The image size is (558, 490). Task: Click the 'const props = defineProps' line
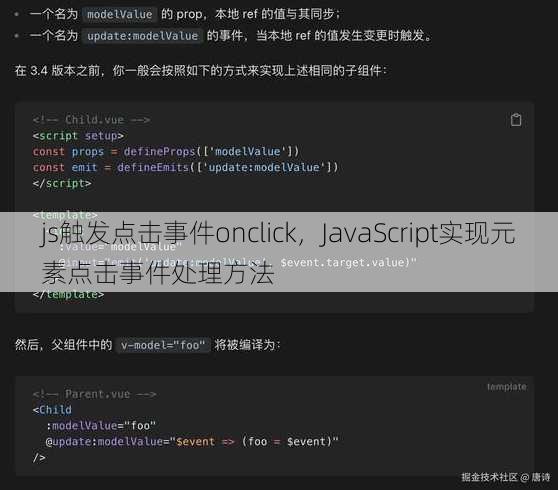coord(166,152)
